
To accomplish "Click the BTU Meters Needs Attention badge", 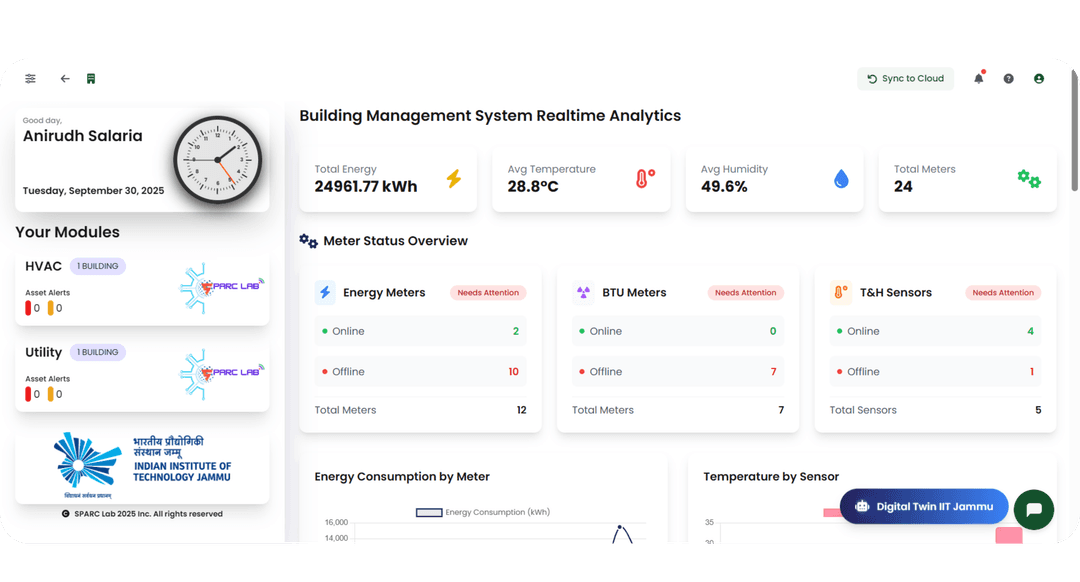I will (x=745, y=293).
